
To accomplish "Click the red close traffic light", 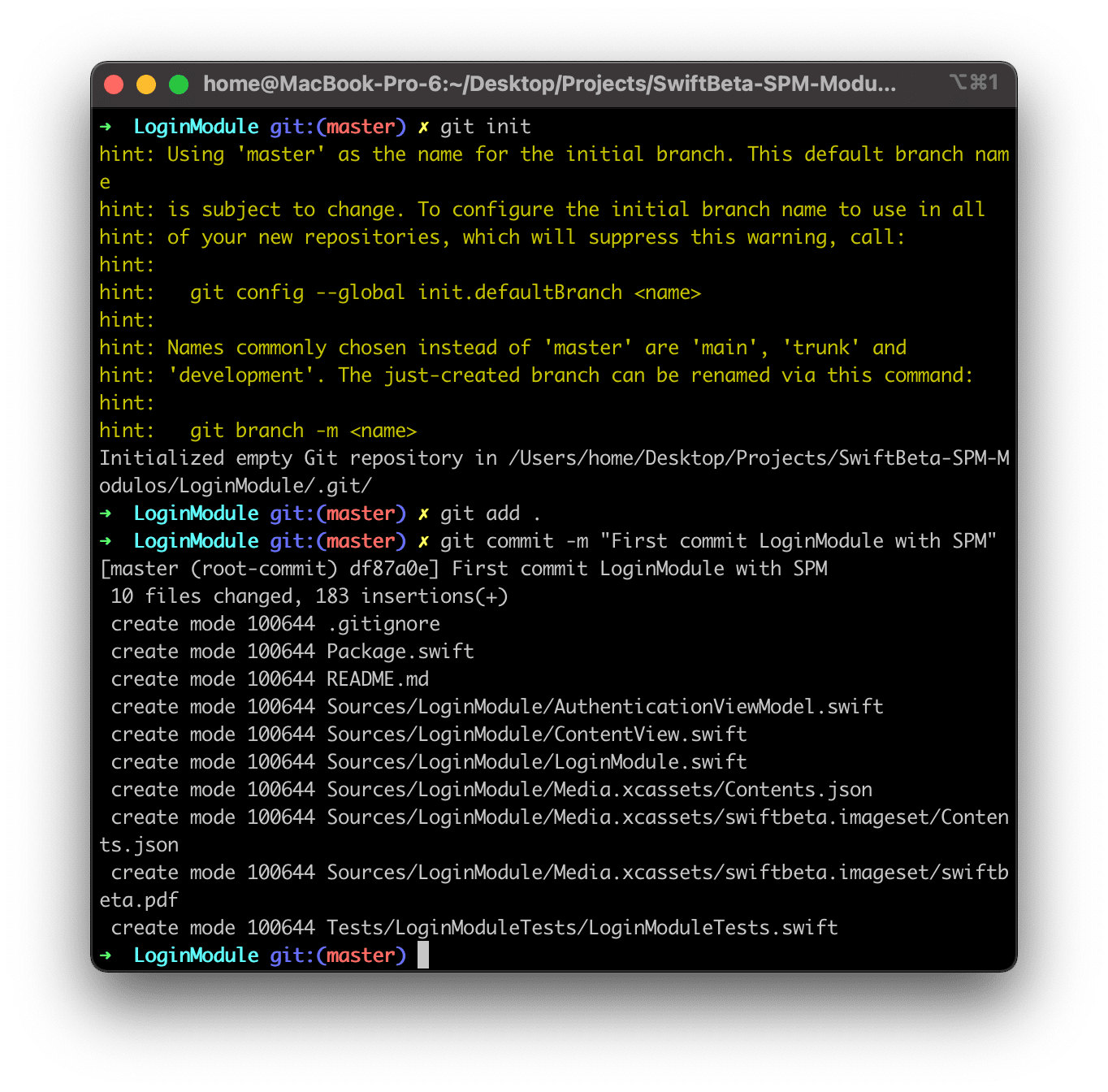I will click(113, 84).
